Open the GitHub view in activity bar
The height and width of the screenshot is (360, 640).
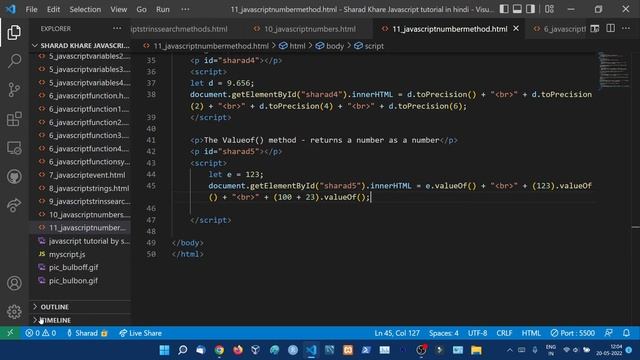coord(14,177)
